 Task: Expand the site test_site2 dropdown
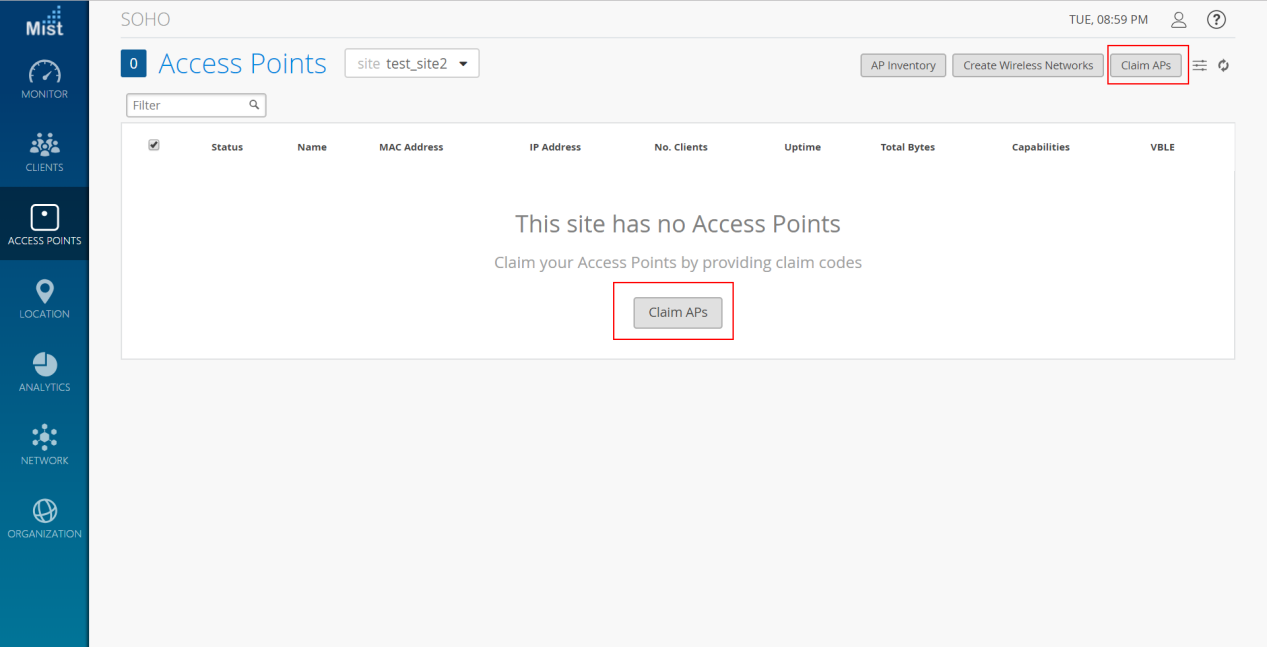(412, 63)
